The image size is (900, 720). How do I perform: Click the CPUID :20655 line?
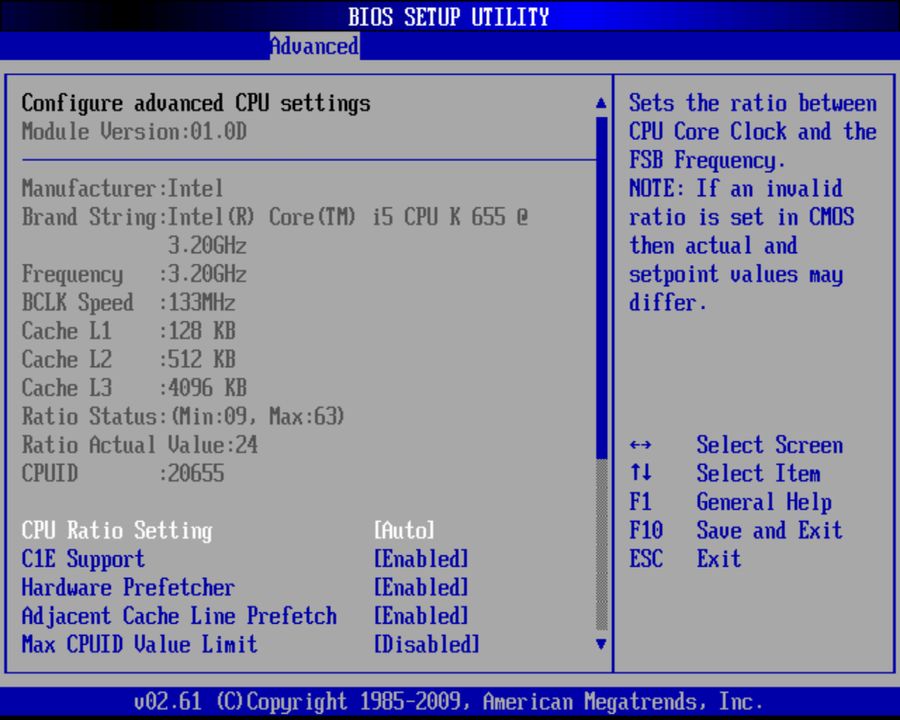(x=123, y=473)
